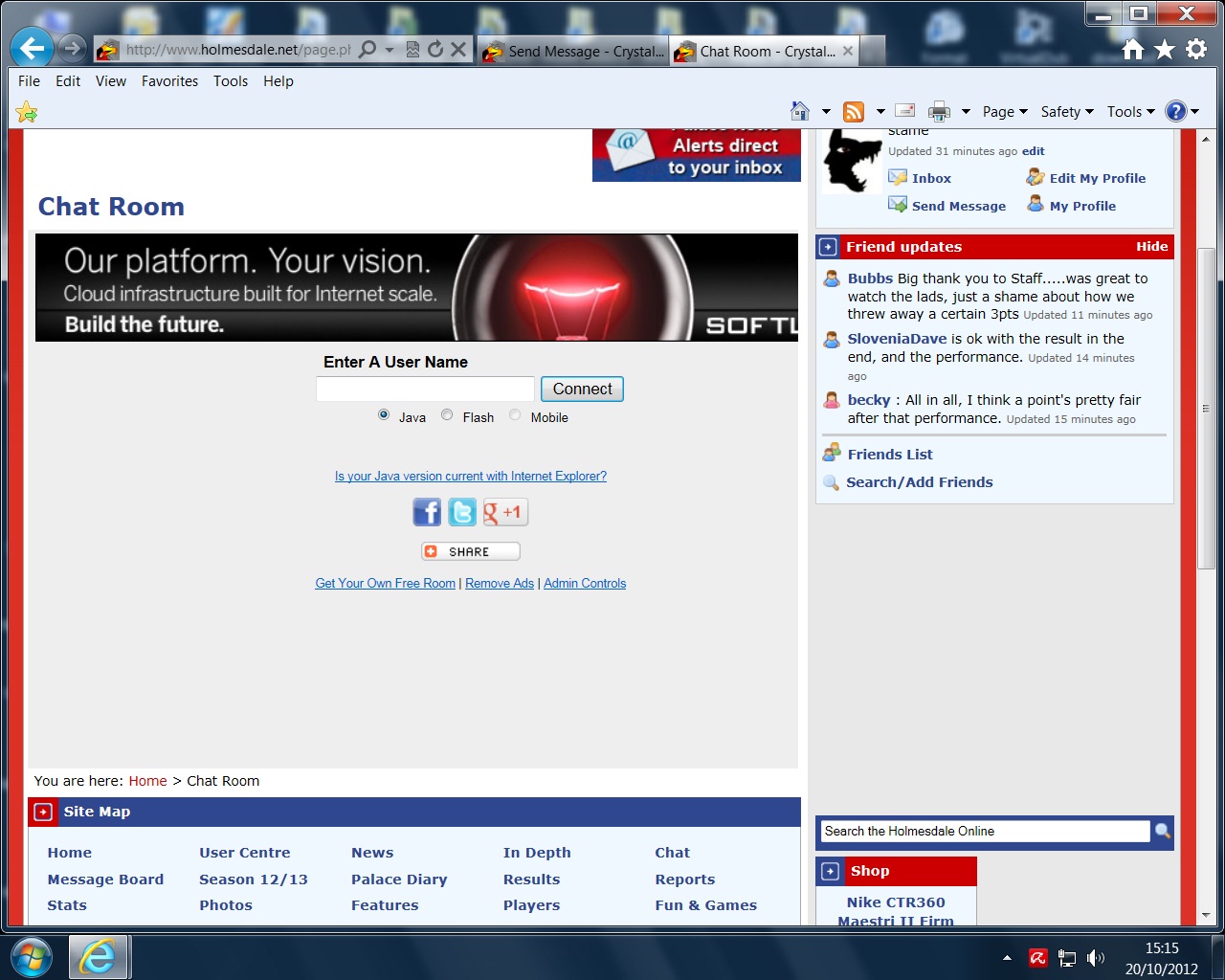Click the printer icon in command bar
Image resolution: width=1225 pixels, height=980 pixels.
pyautogui.click(x=939, y=112)
